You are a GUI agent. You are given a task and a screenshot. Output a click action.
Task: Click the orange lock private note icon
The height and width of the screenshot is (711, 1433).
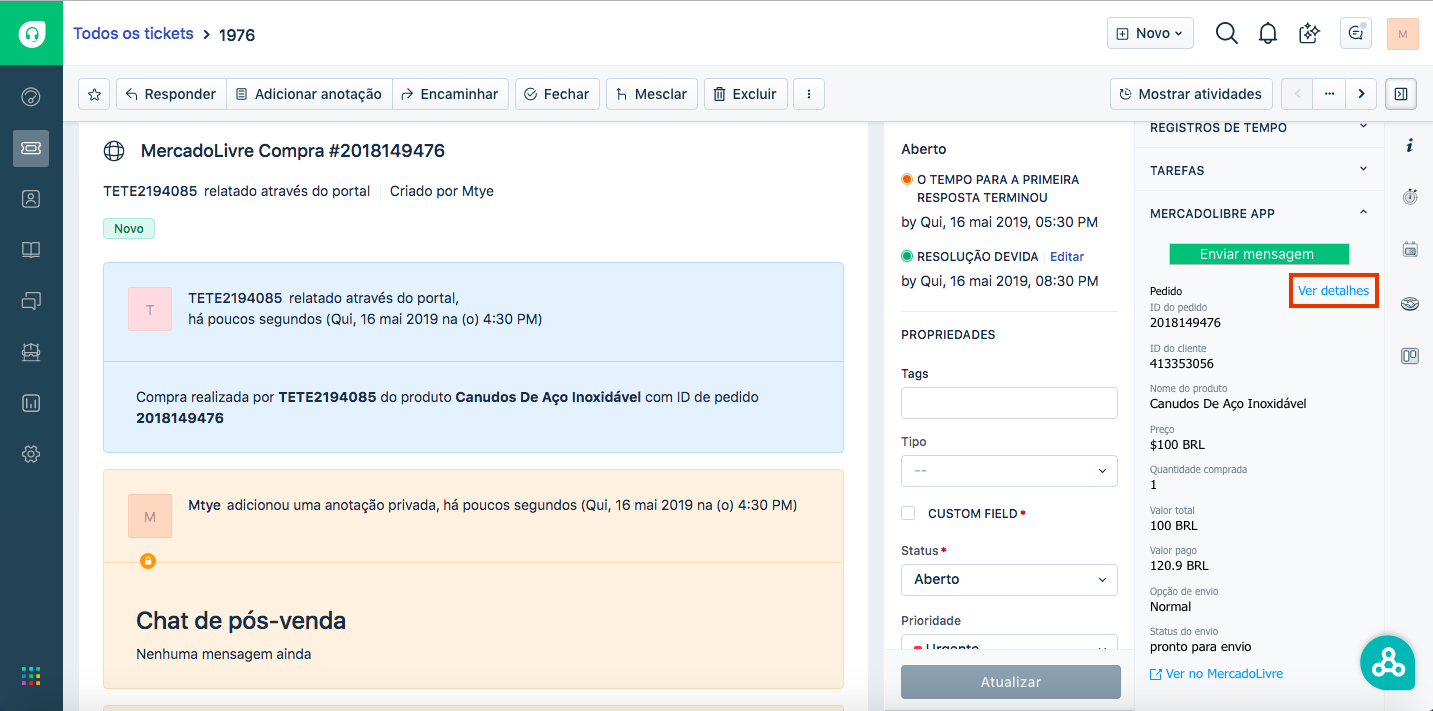click(x=148, y=561)
